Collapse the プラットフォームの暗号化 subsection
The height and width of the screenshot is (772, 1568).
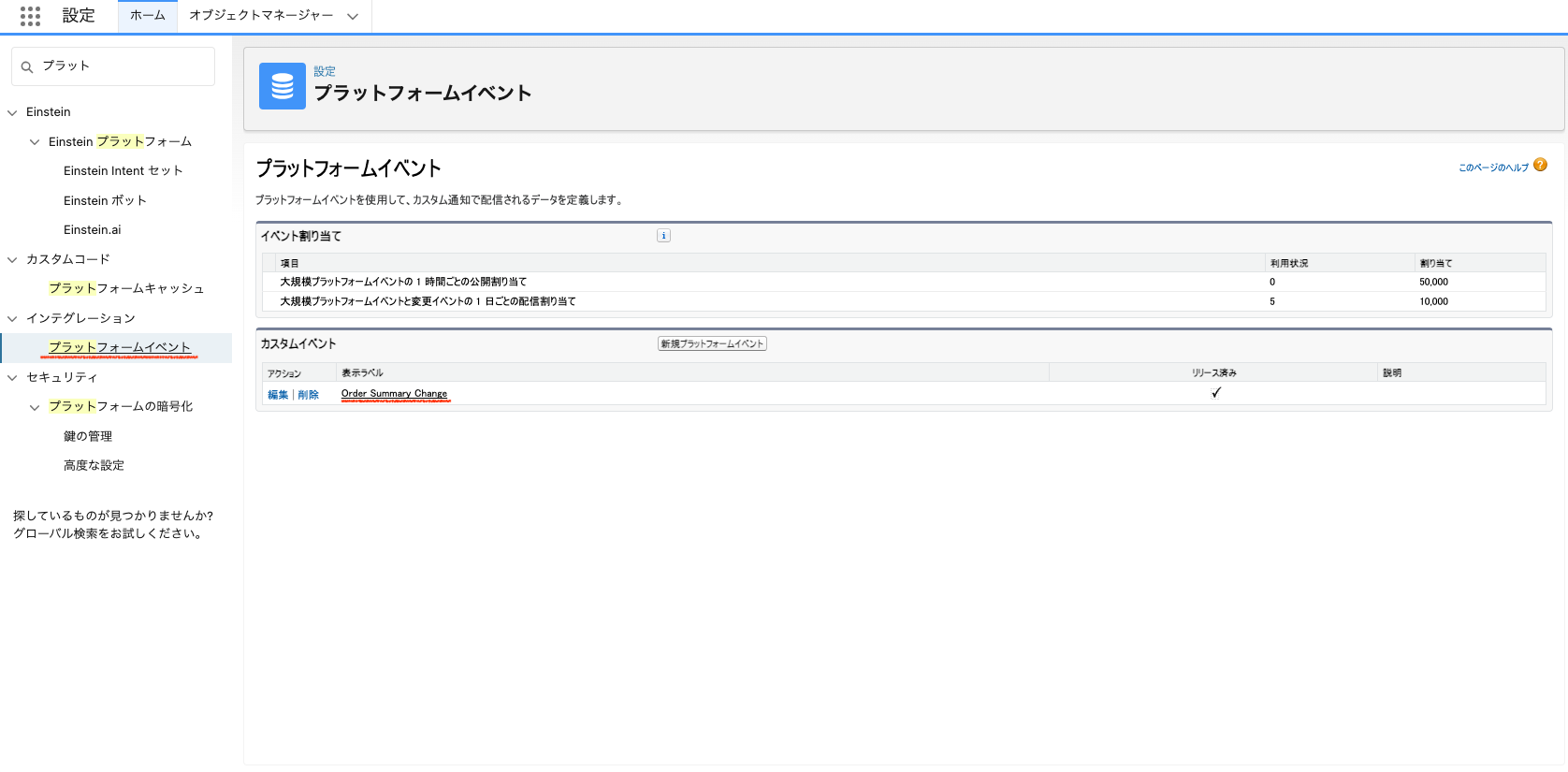point(35,407)
